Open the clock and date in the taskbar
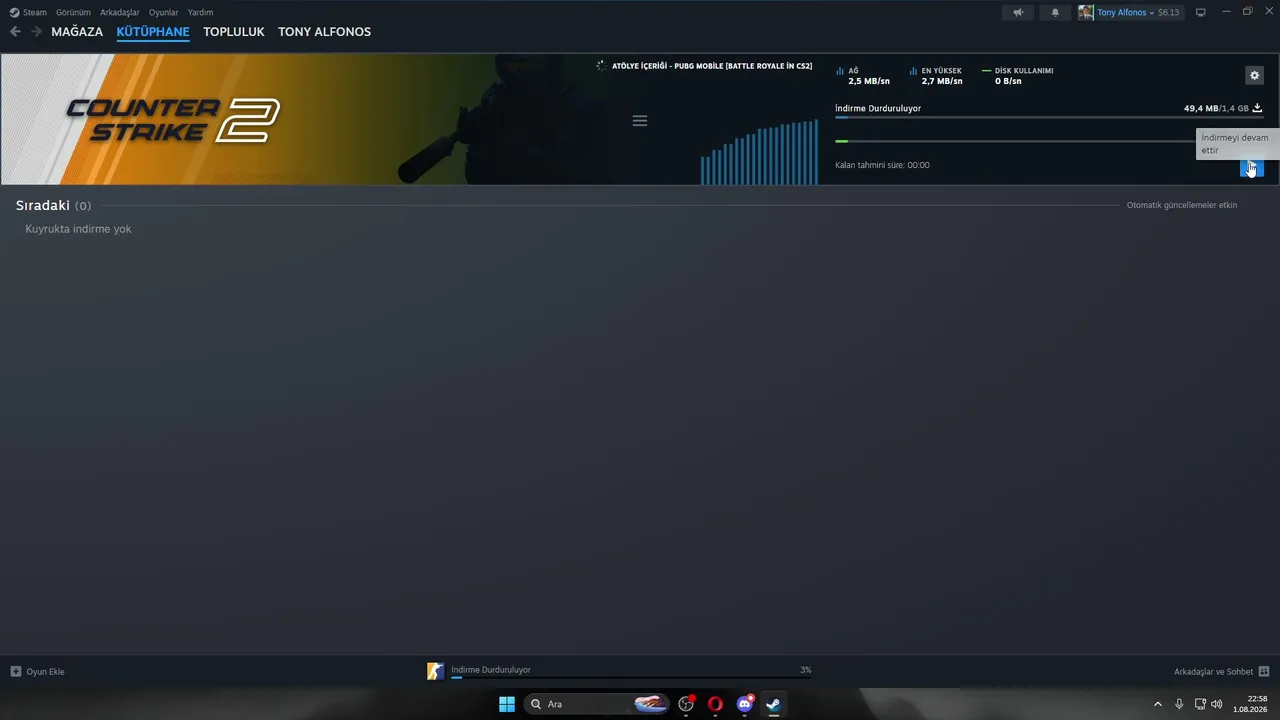 pos(1252,704)
